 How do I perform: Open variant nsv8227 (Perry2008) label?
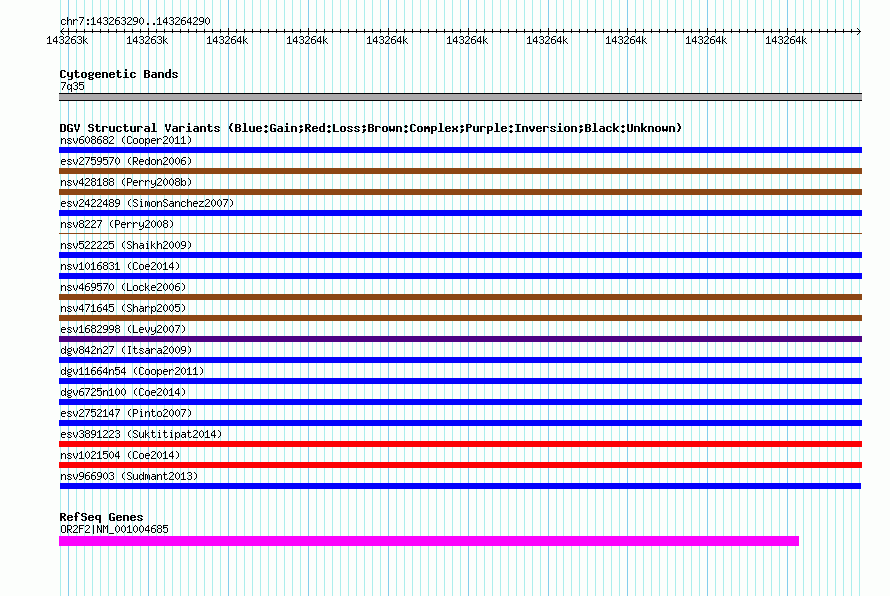point(117,224)
